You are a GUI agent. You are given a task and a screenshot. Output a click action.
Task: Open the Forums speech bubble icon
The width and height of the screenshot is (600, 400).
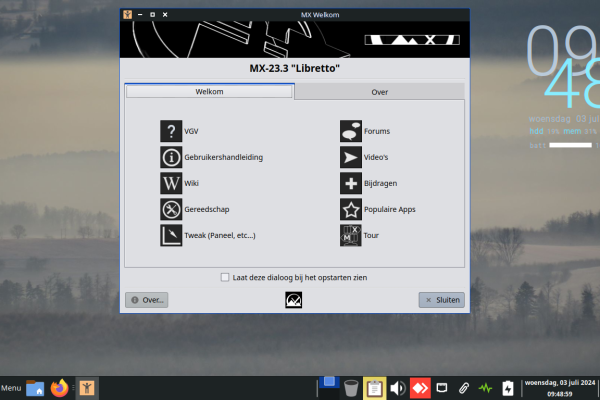(x=350, y=131)
